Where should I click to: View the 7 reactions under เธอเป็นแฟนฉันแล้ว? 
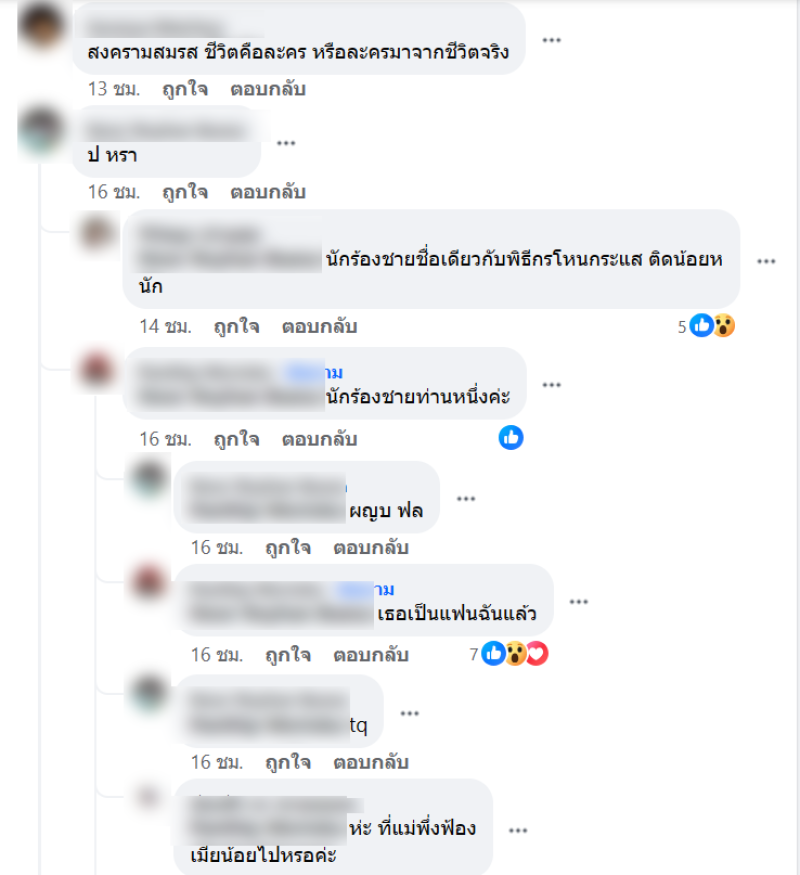[509, 653]
